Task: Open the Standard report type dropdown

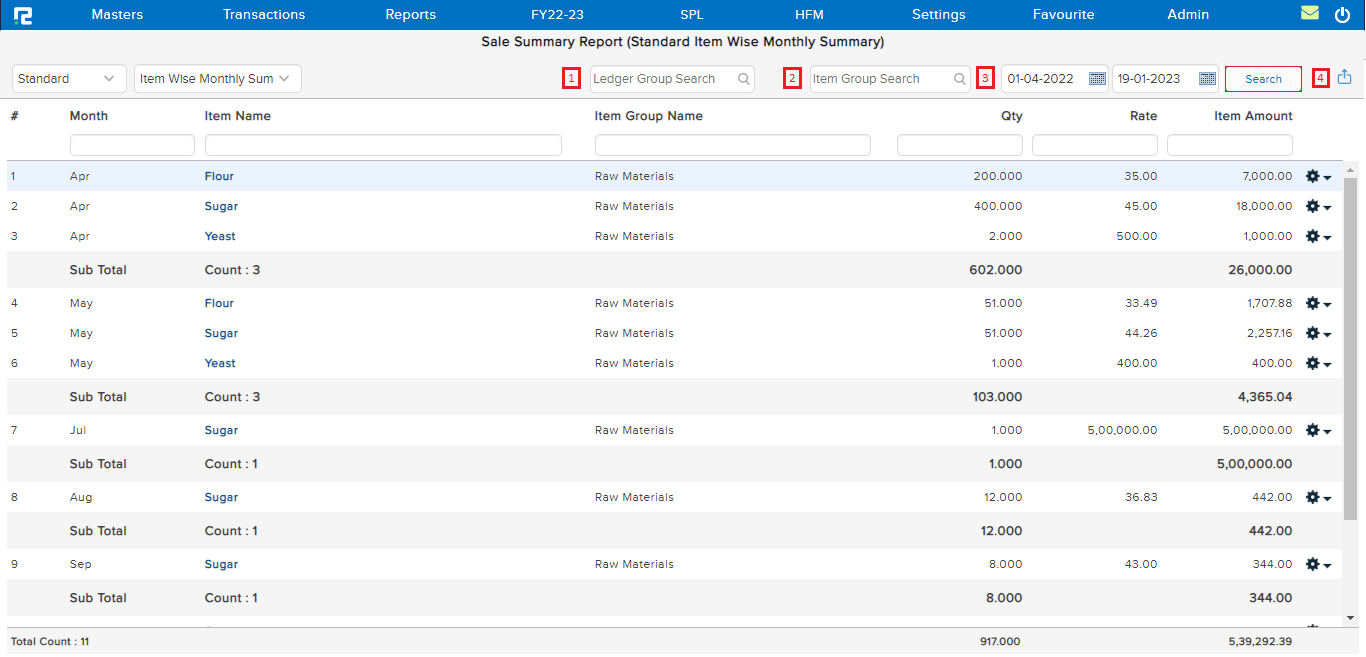Action: [x=68, y=78]
